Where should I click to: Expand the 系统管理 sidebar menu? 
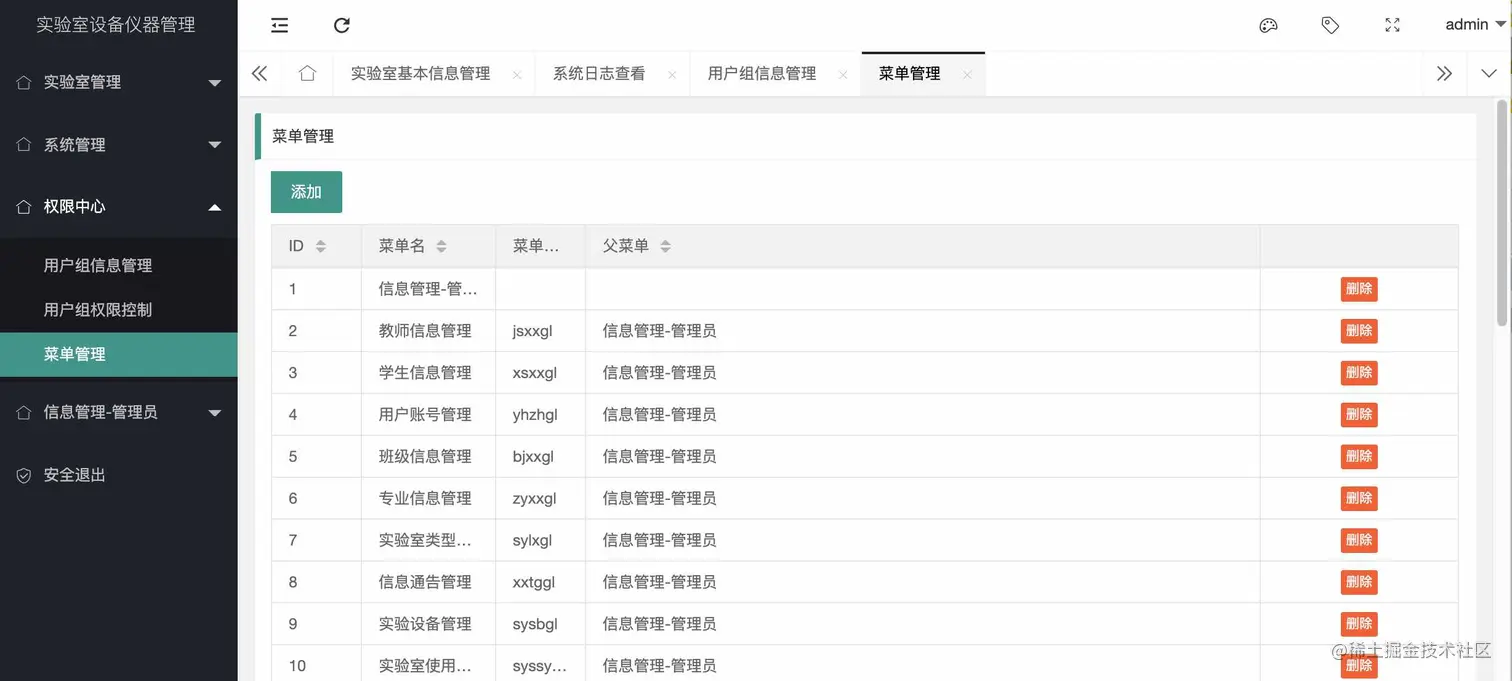(x=119, y=144)
